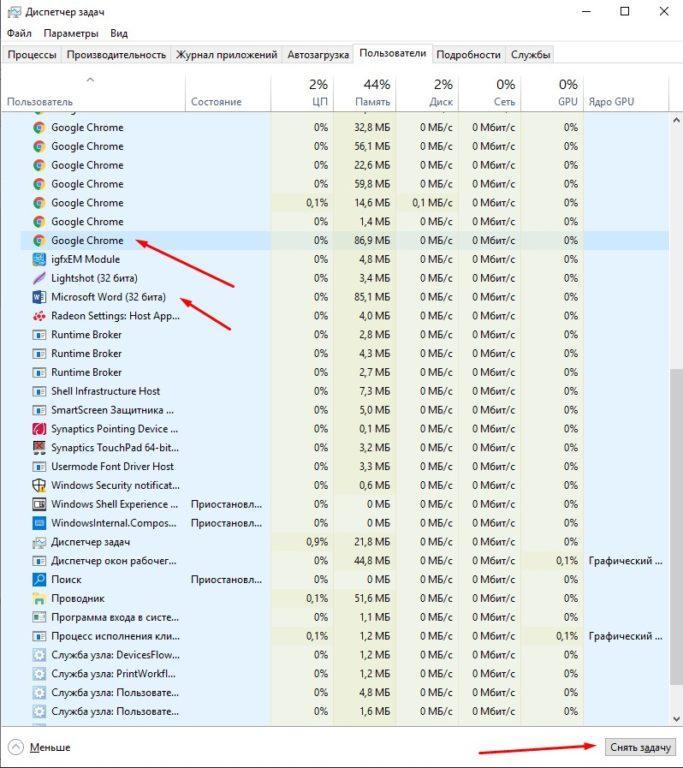The width and height of the screenshot is (683, 768).
Task: Click the Radeon Settings Host App icon
Action: point(39,316)
